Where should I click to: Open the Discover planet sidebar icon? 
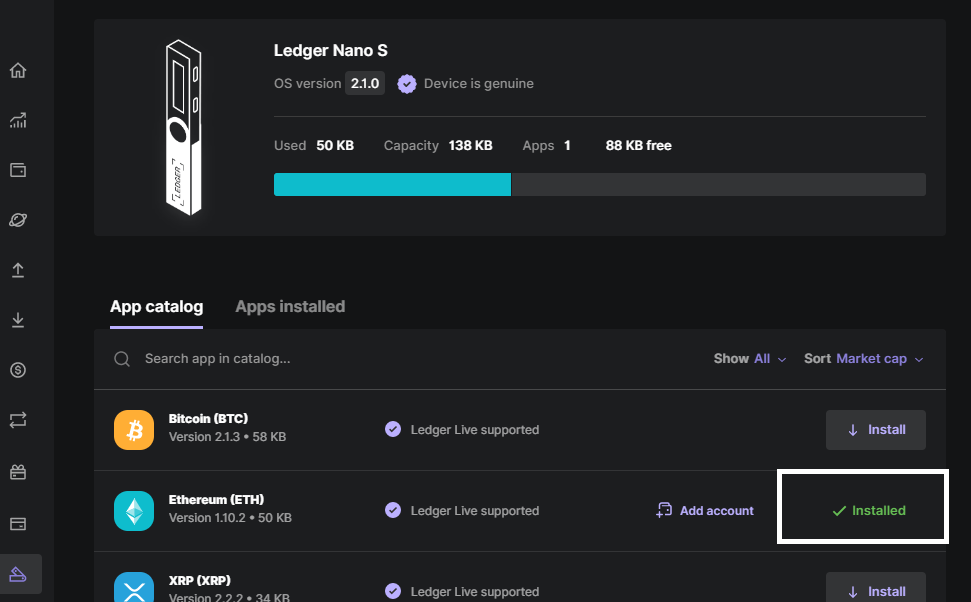pos(18,220)
